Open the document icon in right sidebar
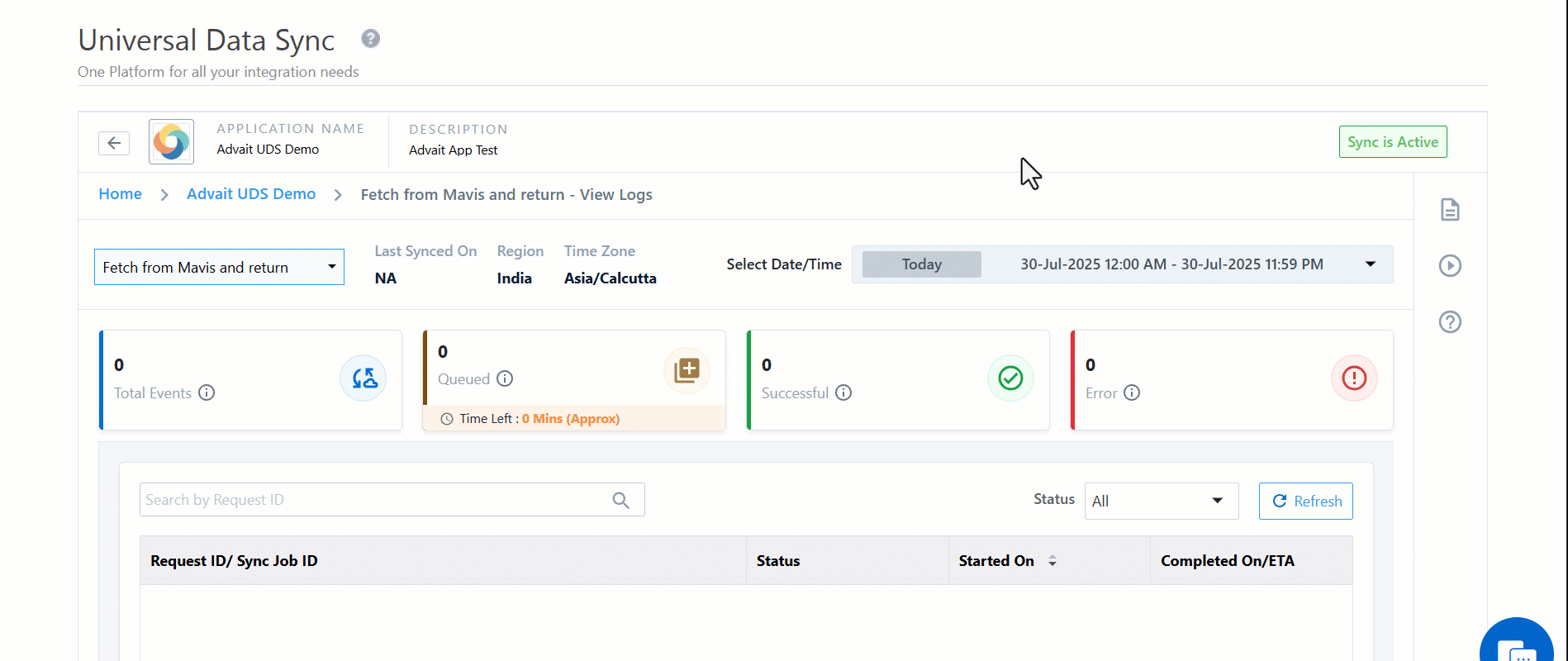 pyautogui.click(x=1450, y=210)
